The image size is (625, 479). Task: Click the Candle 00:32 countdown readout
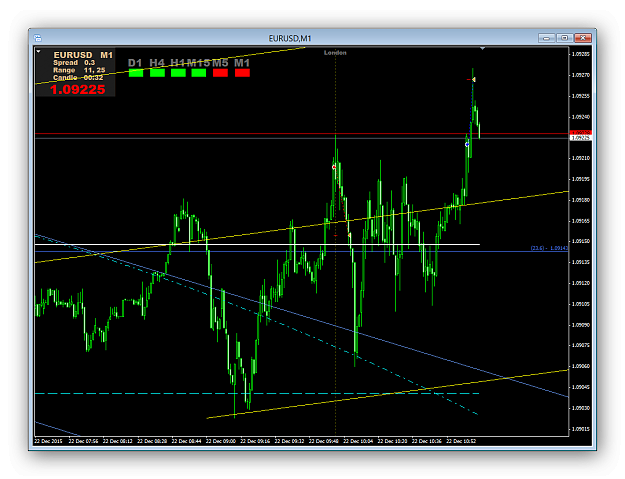(x=78, y=78)
